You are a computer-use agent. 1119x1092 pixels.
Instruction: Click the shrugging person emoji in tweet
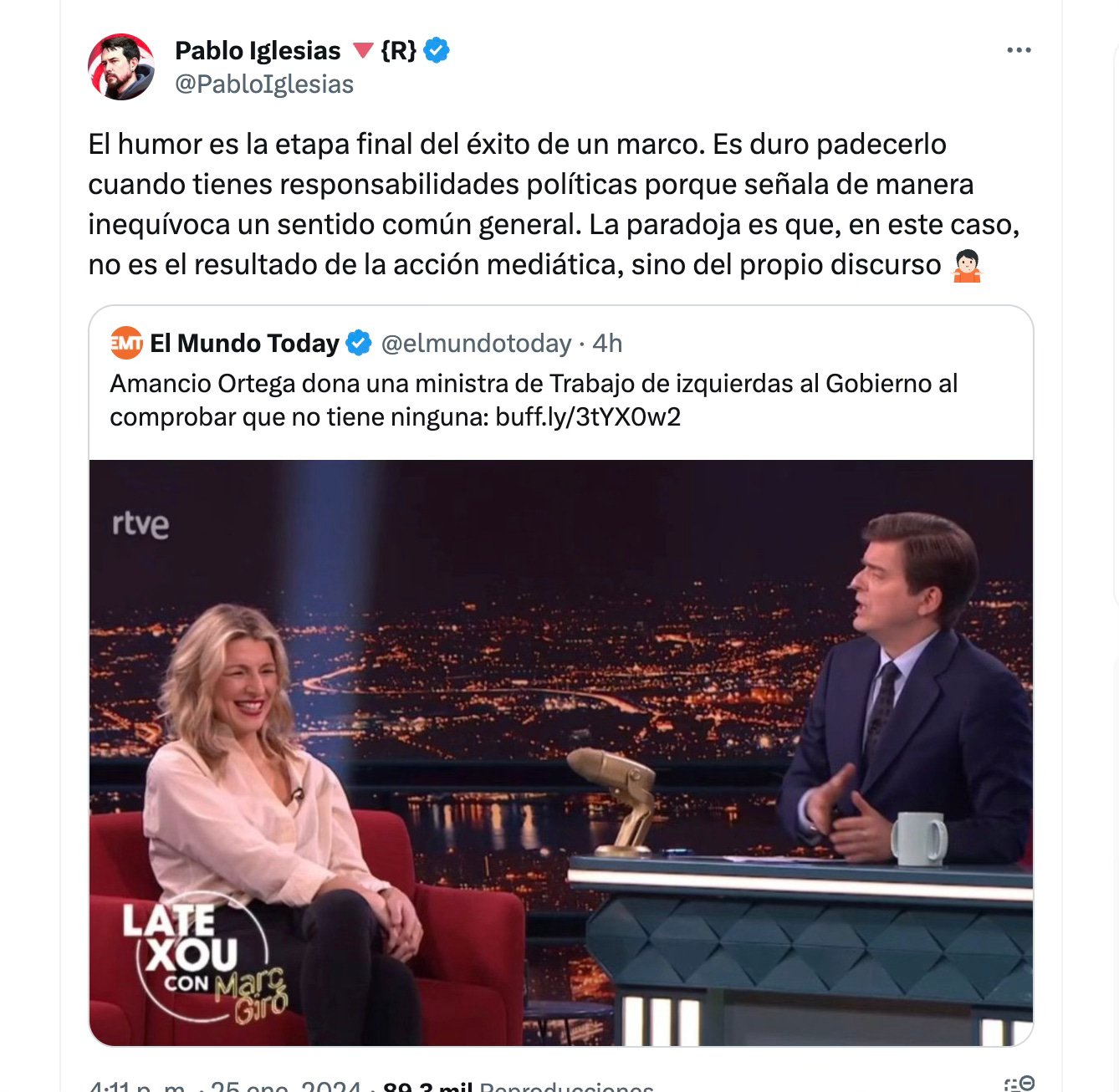[967, 266]
